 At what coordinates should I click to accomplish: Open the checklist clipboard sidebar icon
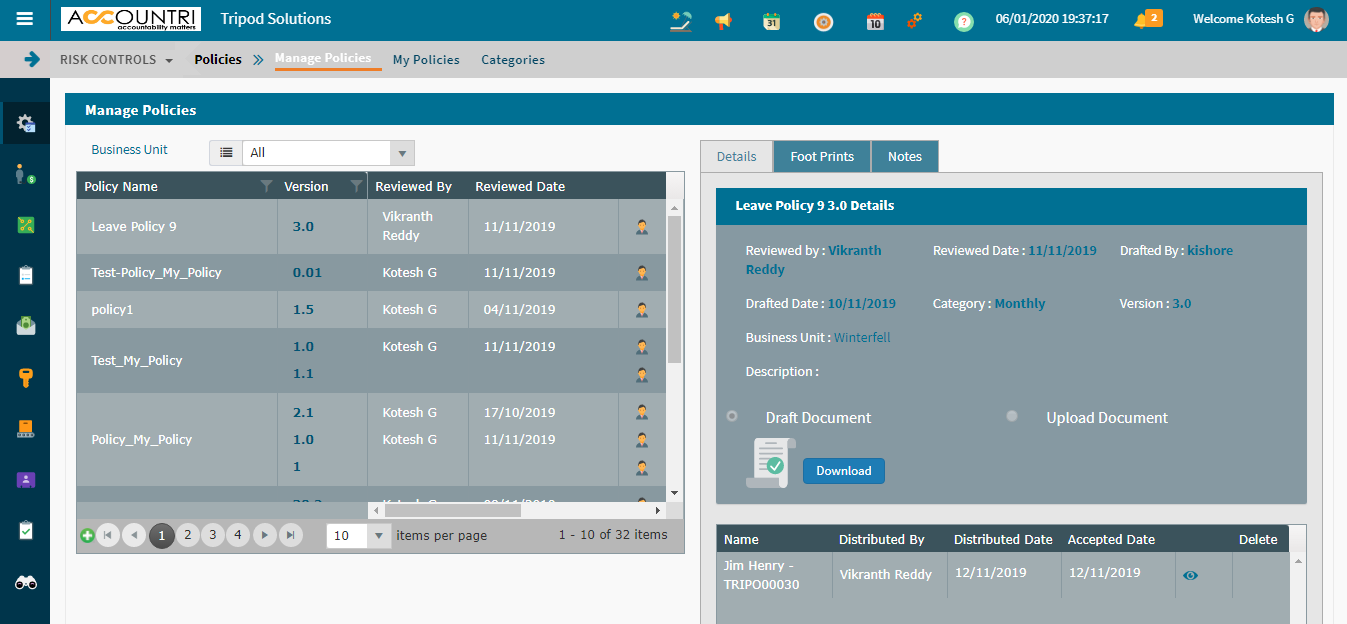[26, 531]
